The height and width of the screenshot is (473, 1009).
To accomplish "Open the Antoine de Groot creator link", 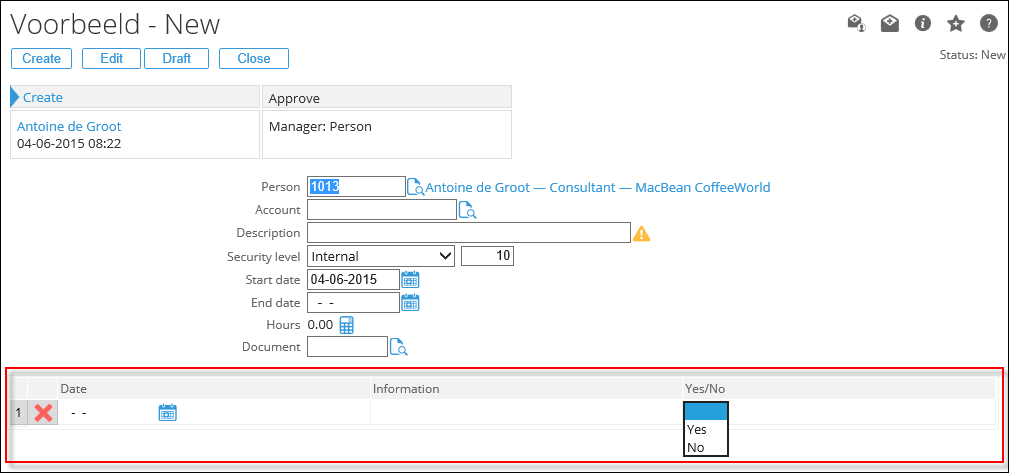I will point(69,127).
